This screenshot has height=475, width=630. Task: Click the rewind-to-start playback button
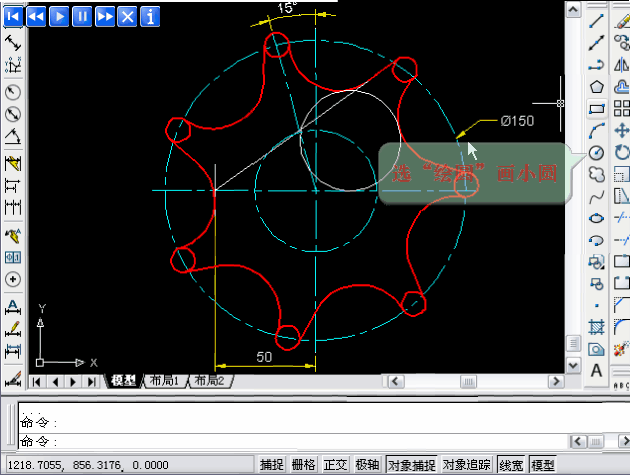[14, 16]
